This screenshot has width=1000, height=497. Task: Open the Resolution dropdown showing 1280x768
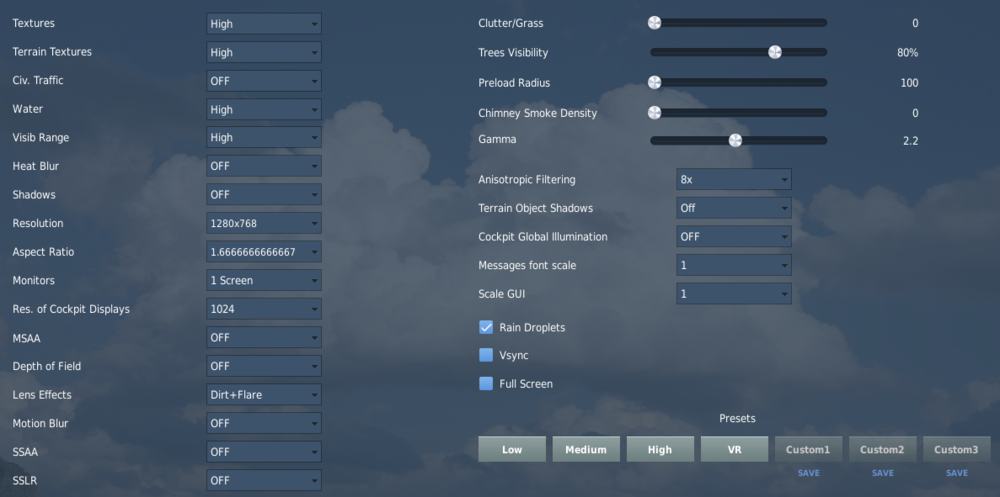pos(263,223)
